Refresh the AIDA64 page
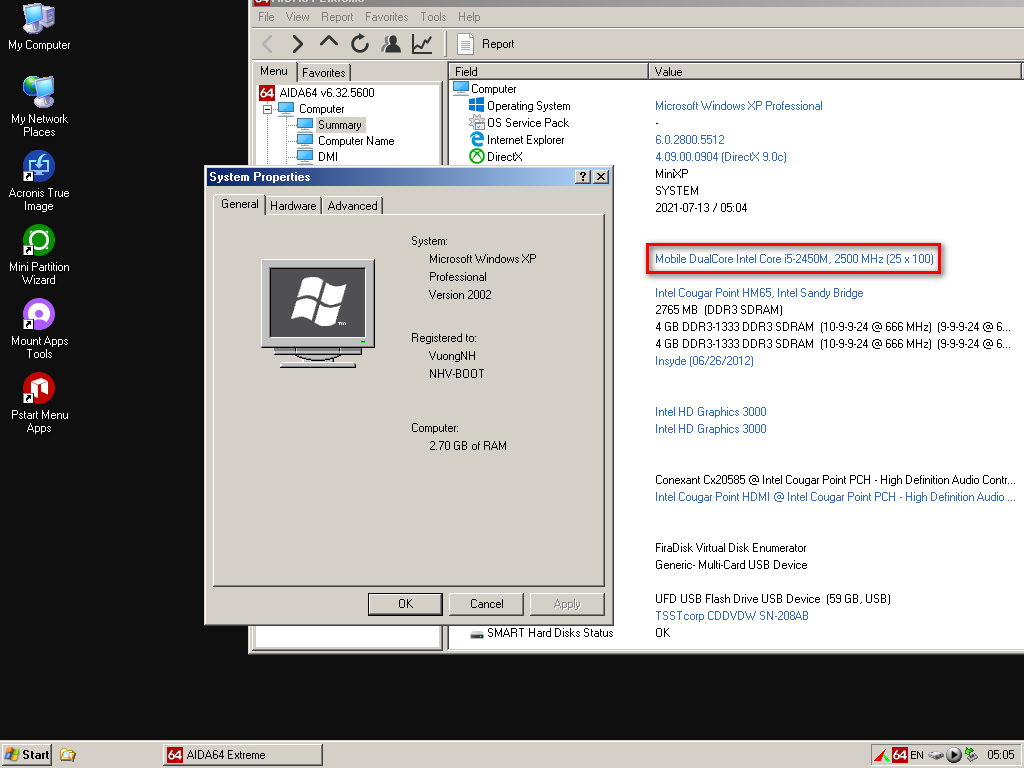This screenshot has width=1024, height=768. point(360,44)
